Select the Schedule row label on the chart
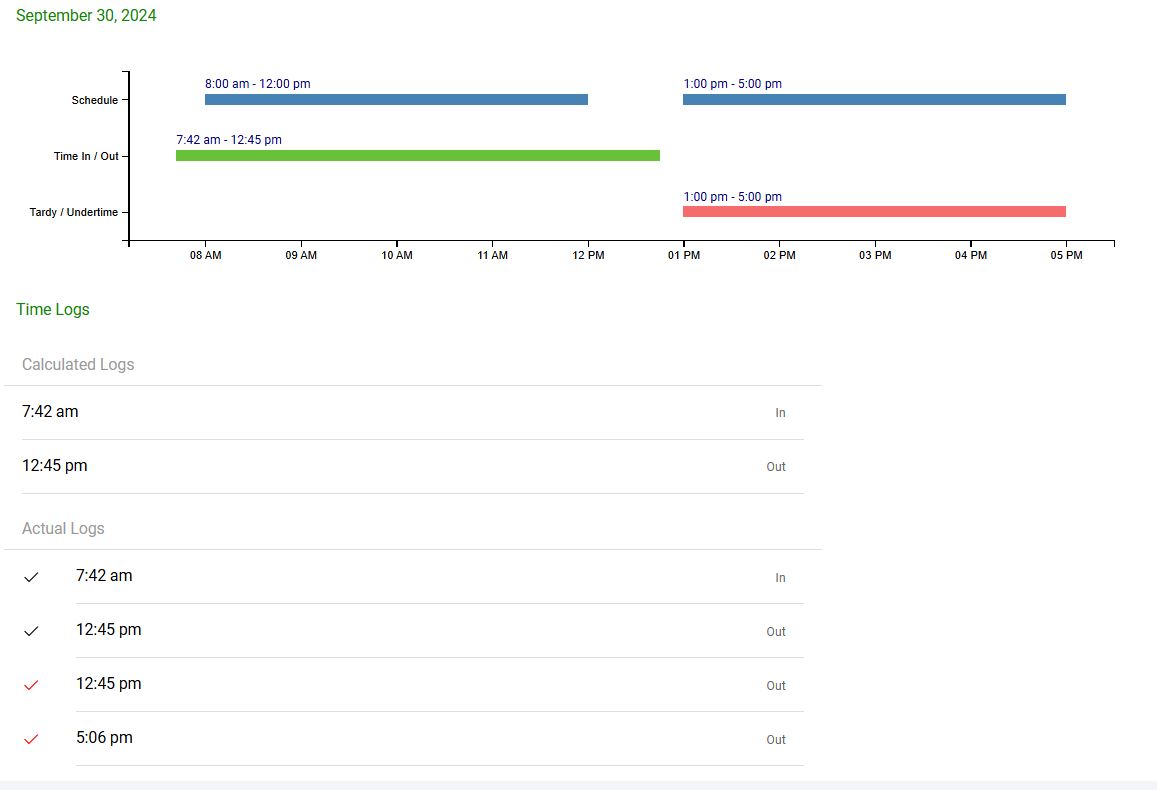The width and height of the screenshot is (1157, 790). pos(95,101)
